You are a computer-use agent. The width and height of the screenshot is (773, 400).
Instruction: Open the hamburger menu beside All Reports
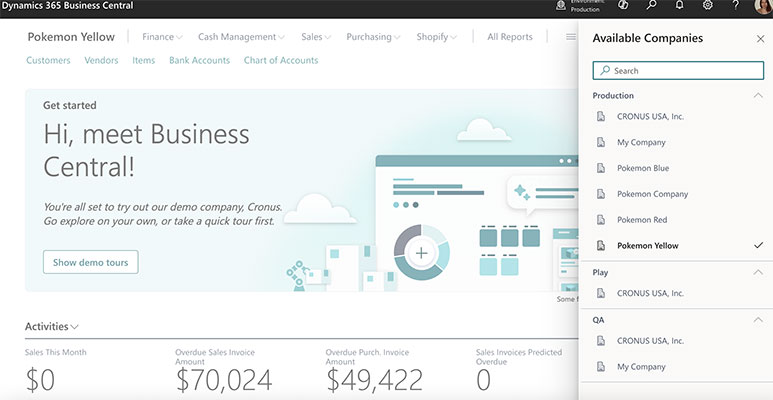point(570,37)
